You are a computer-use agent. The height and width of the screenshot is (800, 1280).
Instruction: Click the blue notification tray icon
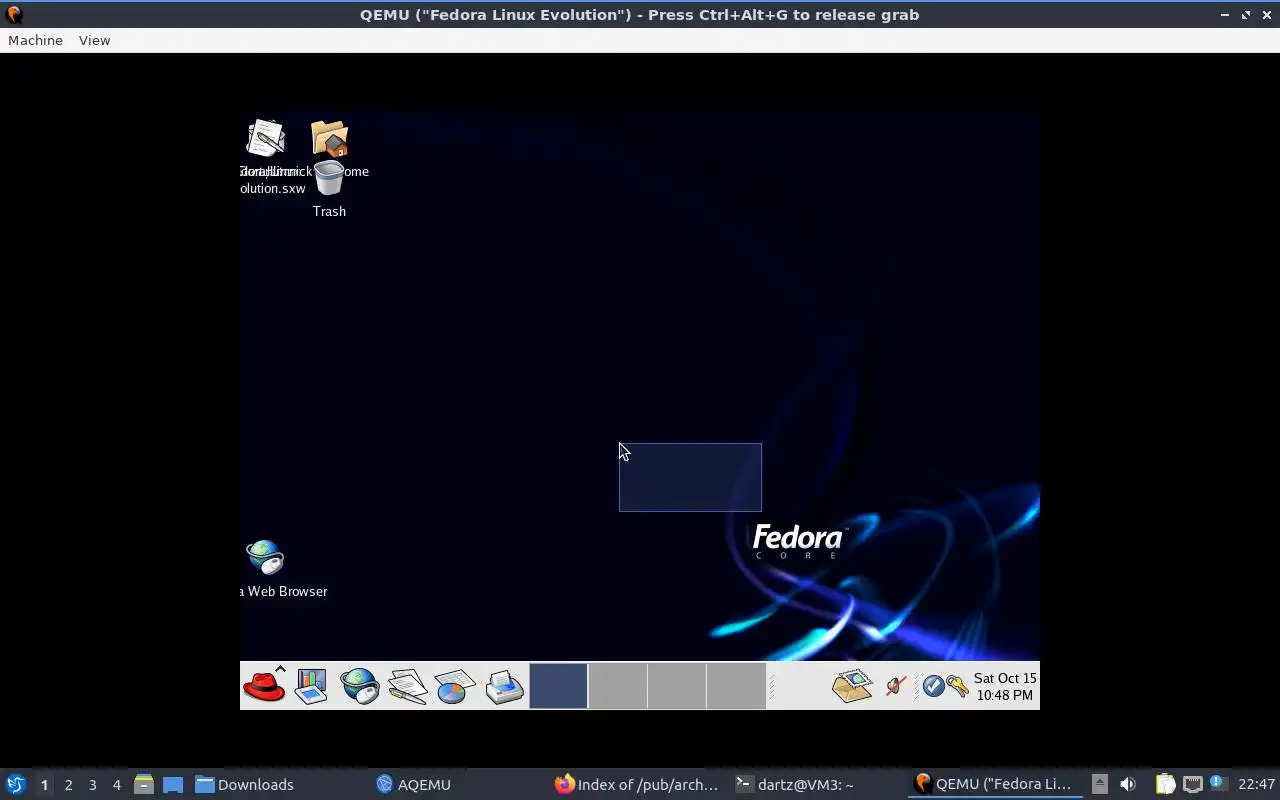1218,783
